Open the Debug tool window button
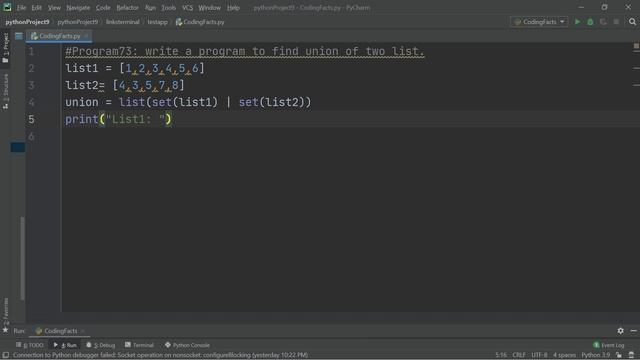The image size is (640, 360). [x=100, y=345]
